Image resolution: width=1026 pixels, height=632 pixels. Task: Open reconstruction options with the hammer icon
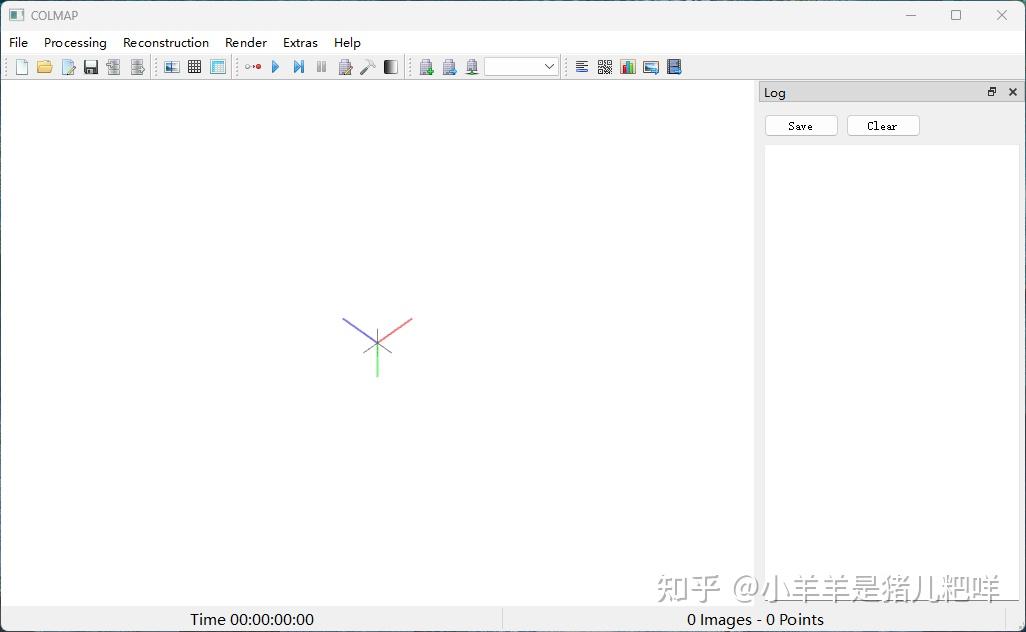pyautogui.click(x=368, y=67)
